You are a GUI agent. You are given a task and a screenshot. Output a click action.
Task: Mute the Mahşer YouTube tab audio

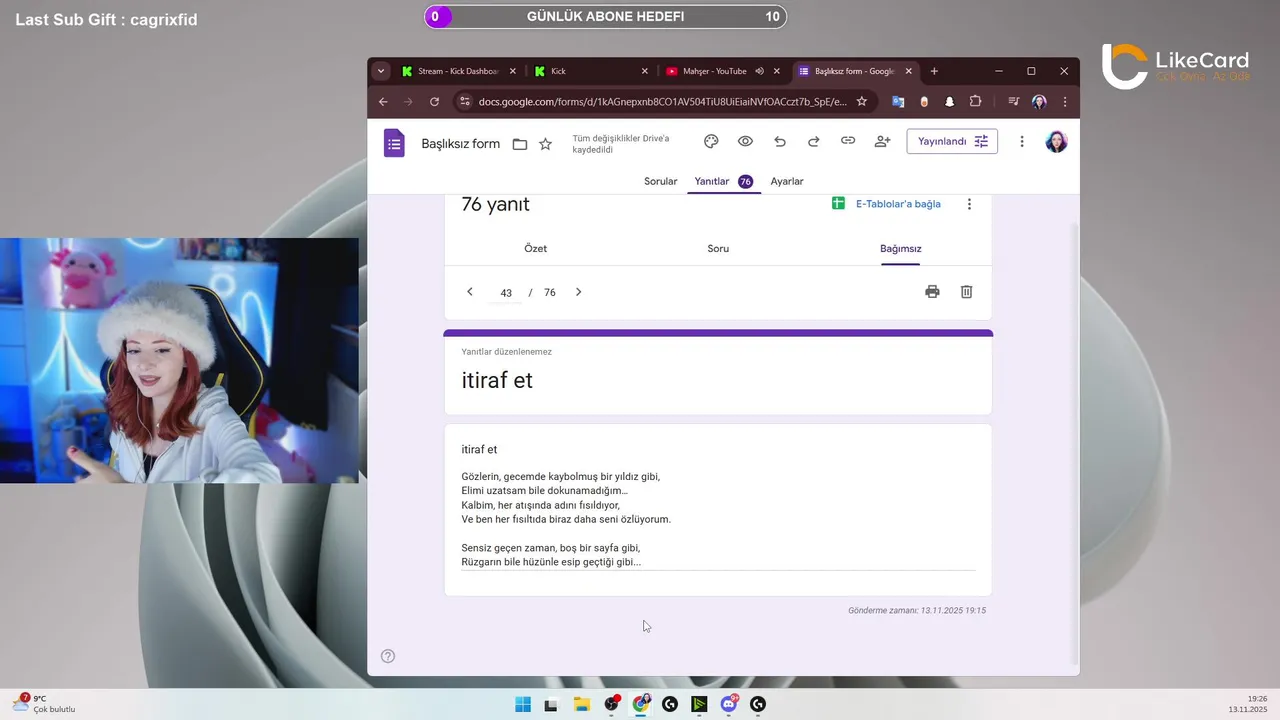pyautogui.click(x=760, y=71)
